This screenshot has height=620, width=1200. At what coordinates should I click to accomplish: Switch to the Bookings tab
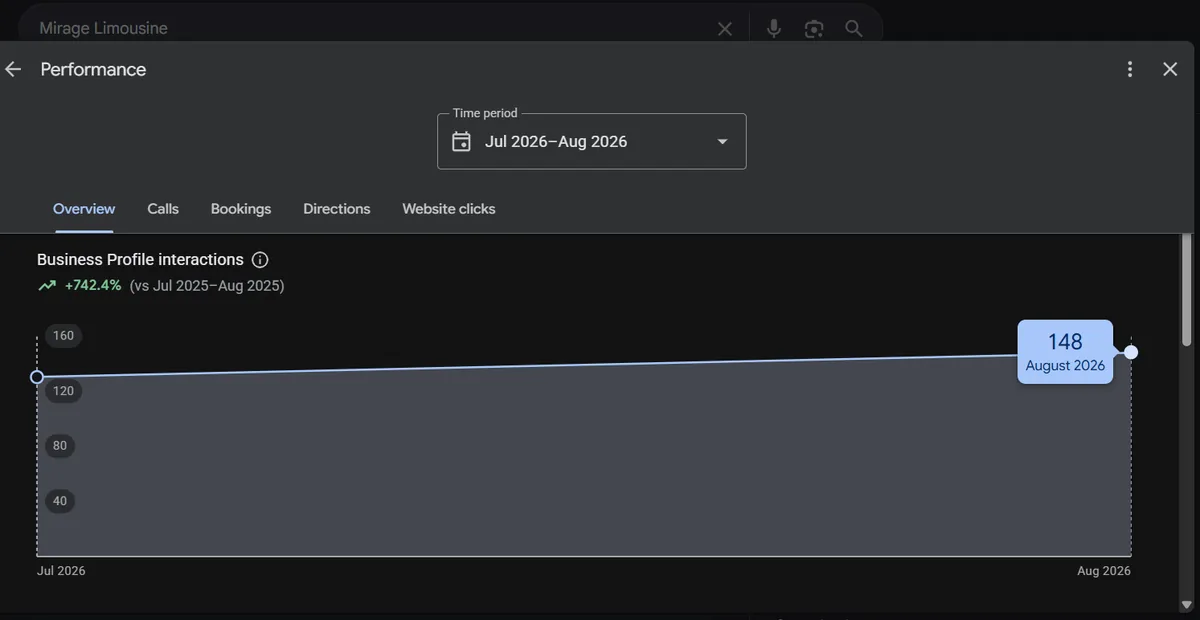pos(241,209)
